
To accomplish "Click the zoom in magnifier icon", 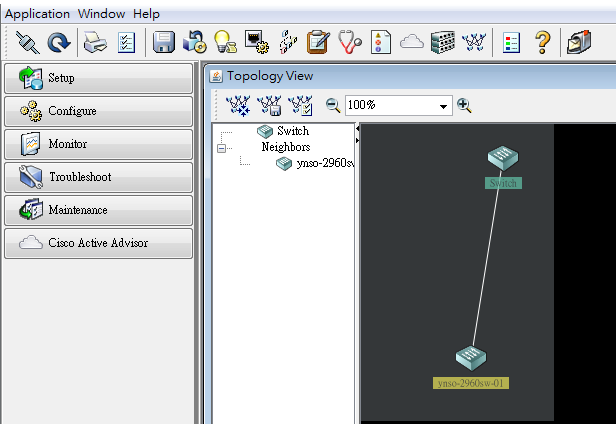I will pos(464,105).
